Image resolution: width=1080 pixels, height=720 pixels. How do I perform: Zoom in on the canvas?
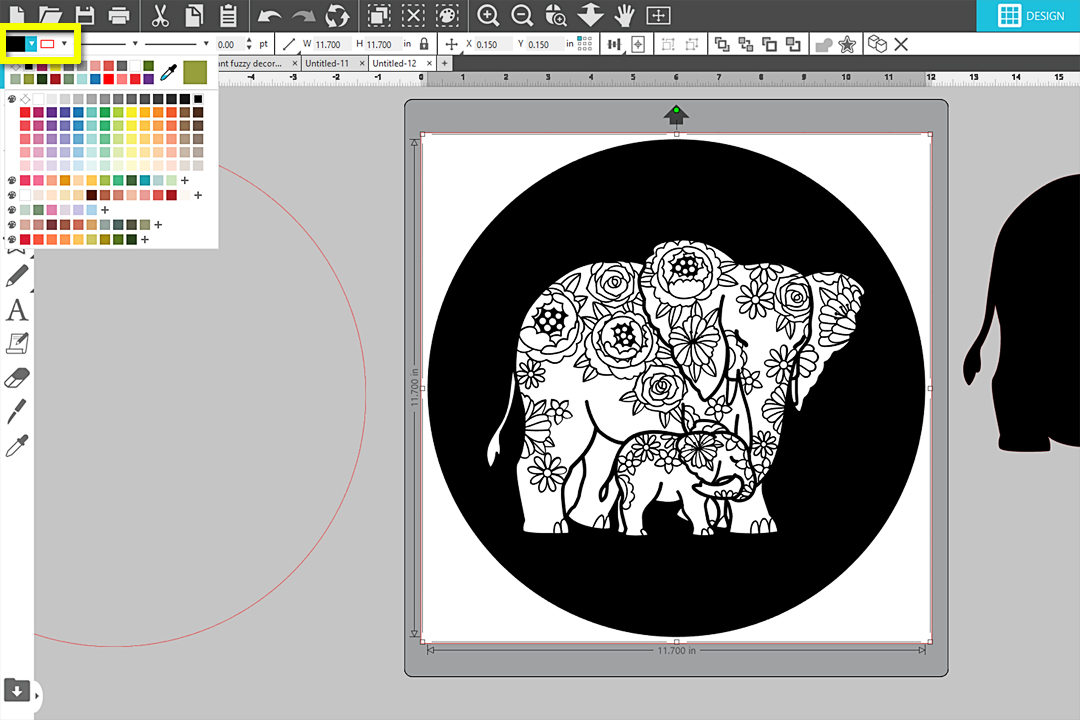488,14
